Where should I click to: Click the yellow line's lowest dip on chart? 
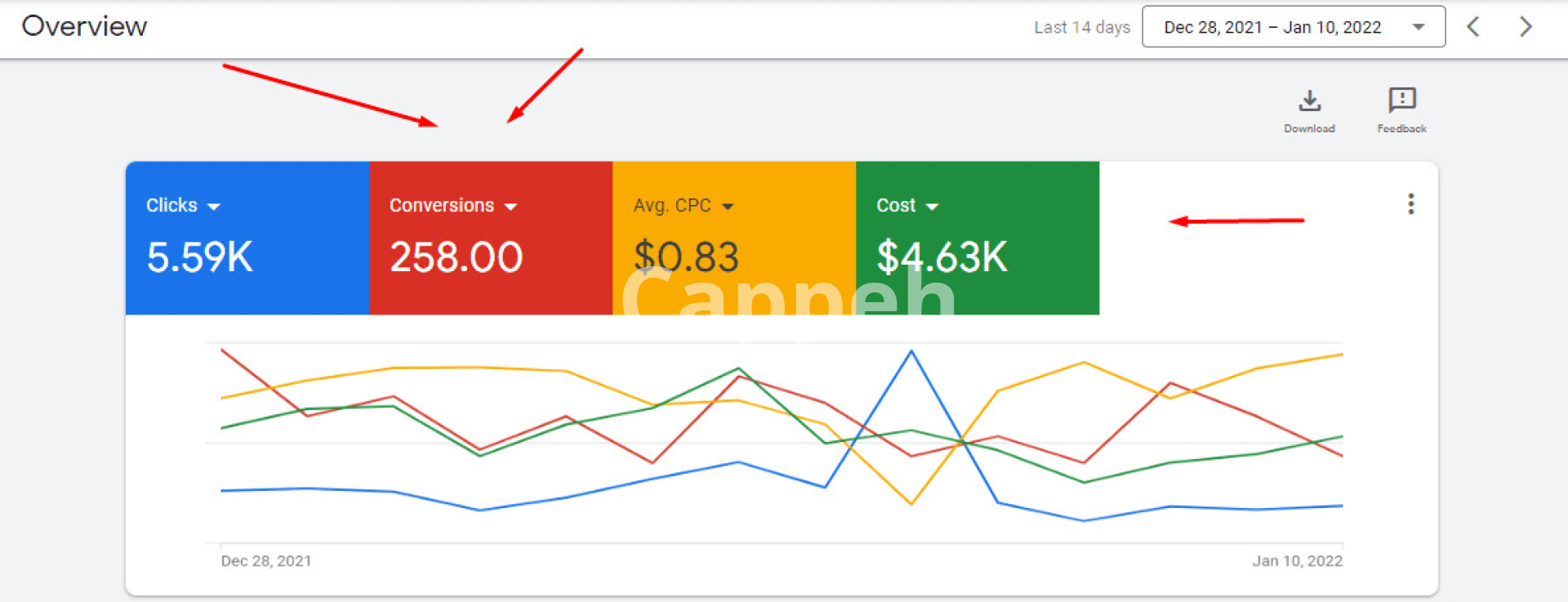click(911, 503)
